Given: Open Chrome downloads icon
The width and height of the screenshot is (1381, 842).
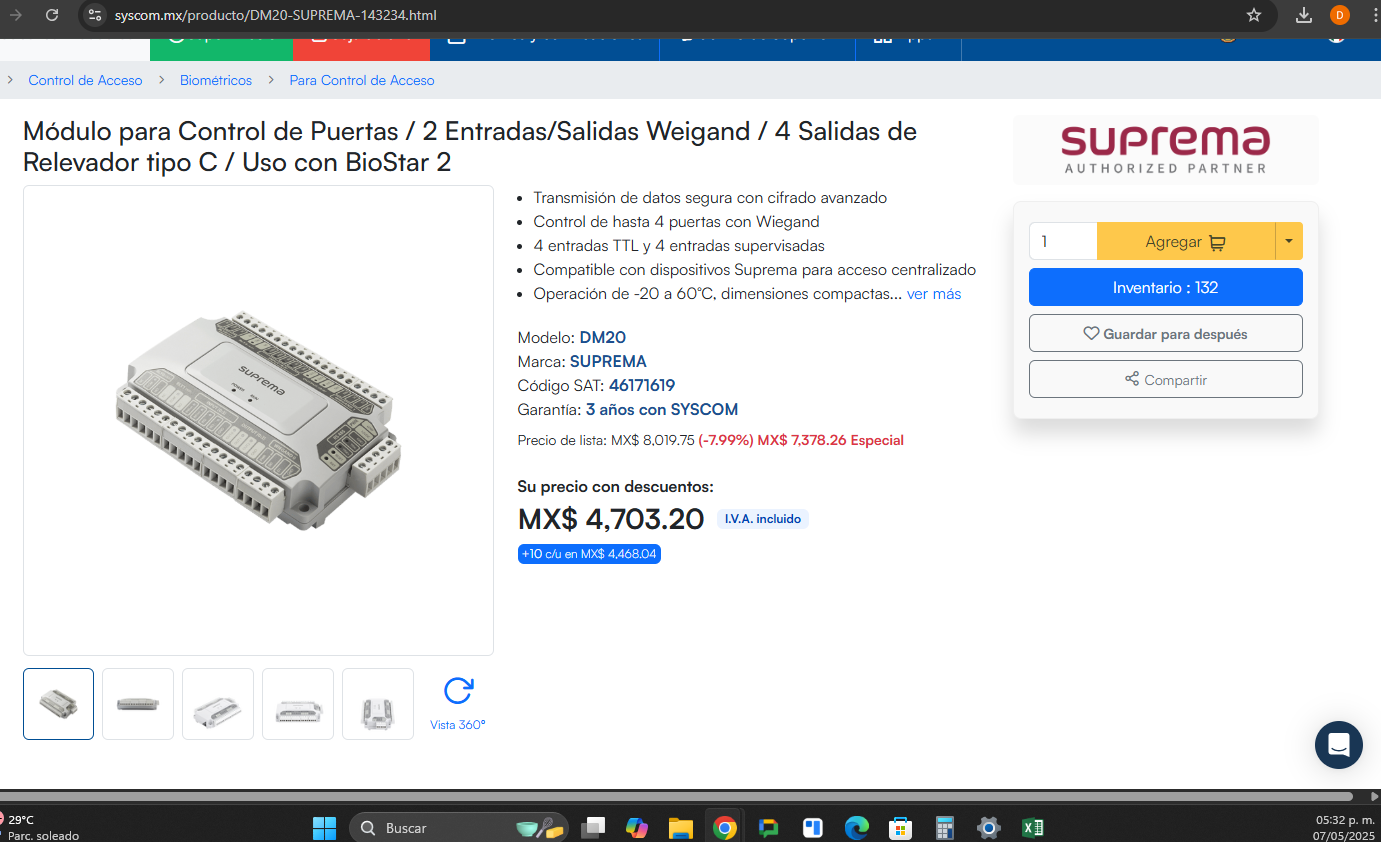Looking at the screenshot, I should pyautogui.click(x=1304, y=15).
